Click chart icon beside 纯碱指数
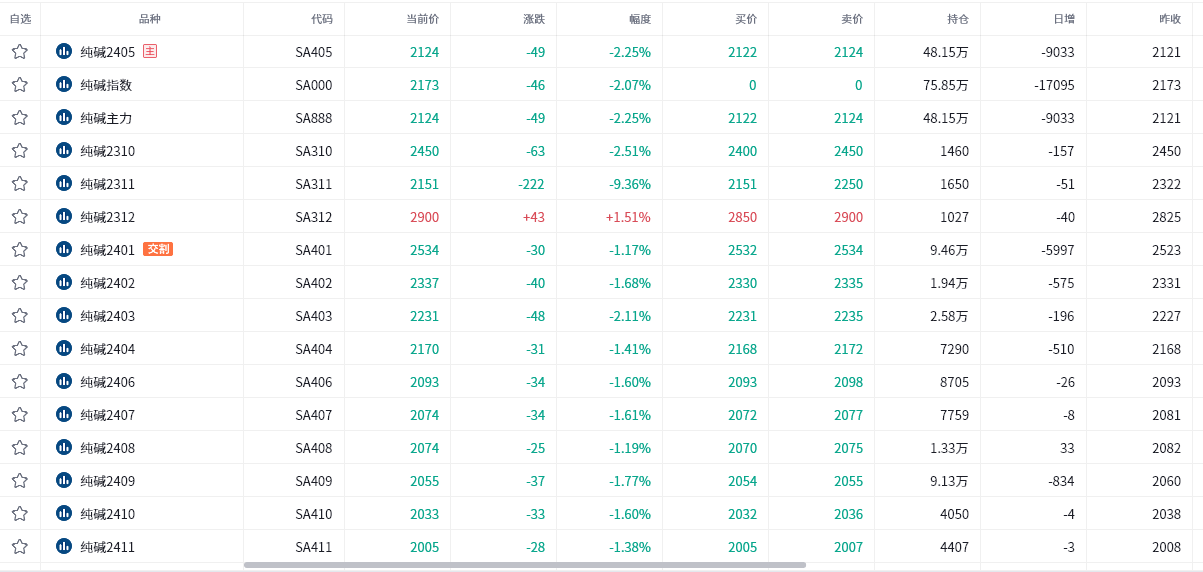The image size is (1203, 572). click(x=64, y=85)
